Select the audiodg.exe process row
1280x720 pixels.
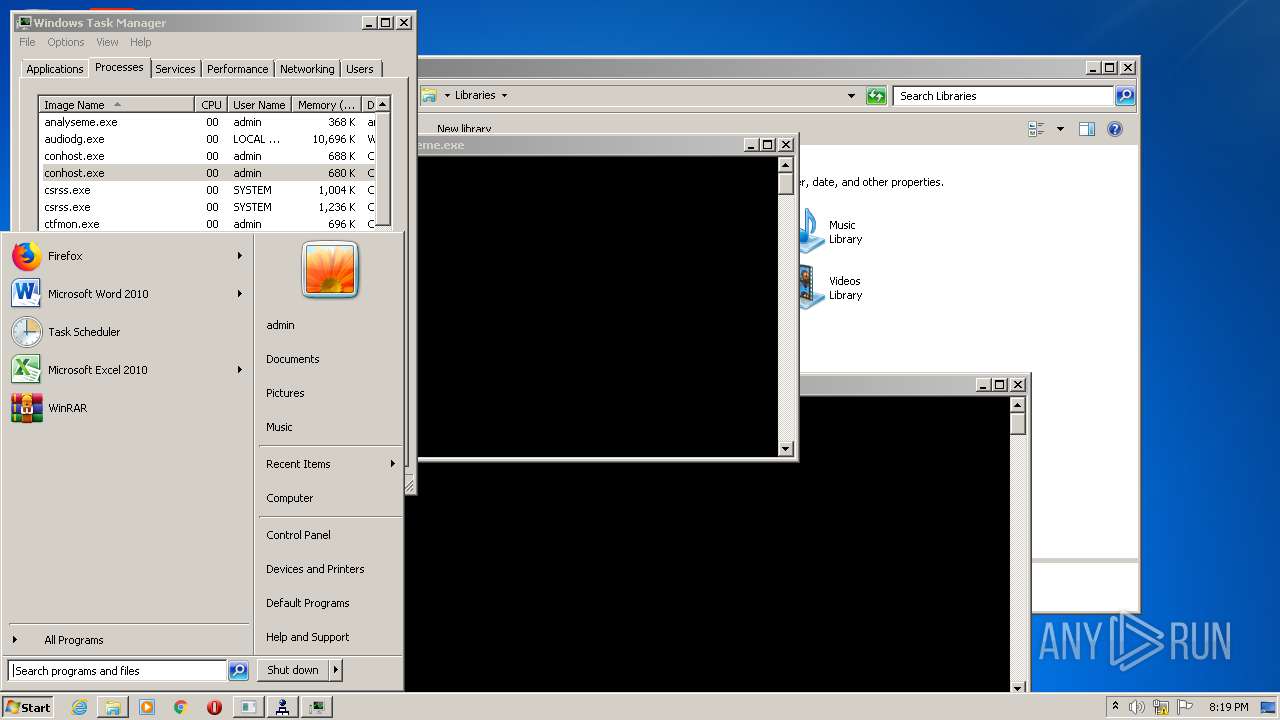click(208, 139)
